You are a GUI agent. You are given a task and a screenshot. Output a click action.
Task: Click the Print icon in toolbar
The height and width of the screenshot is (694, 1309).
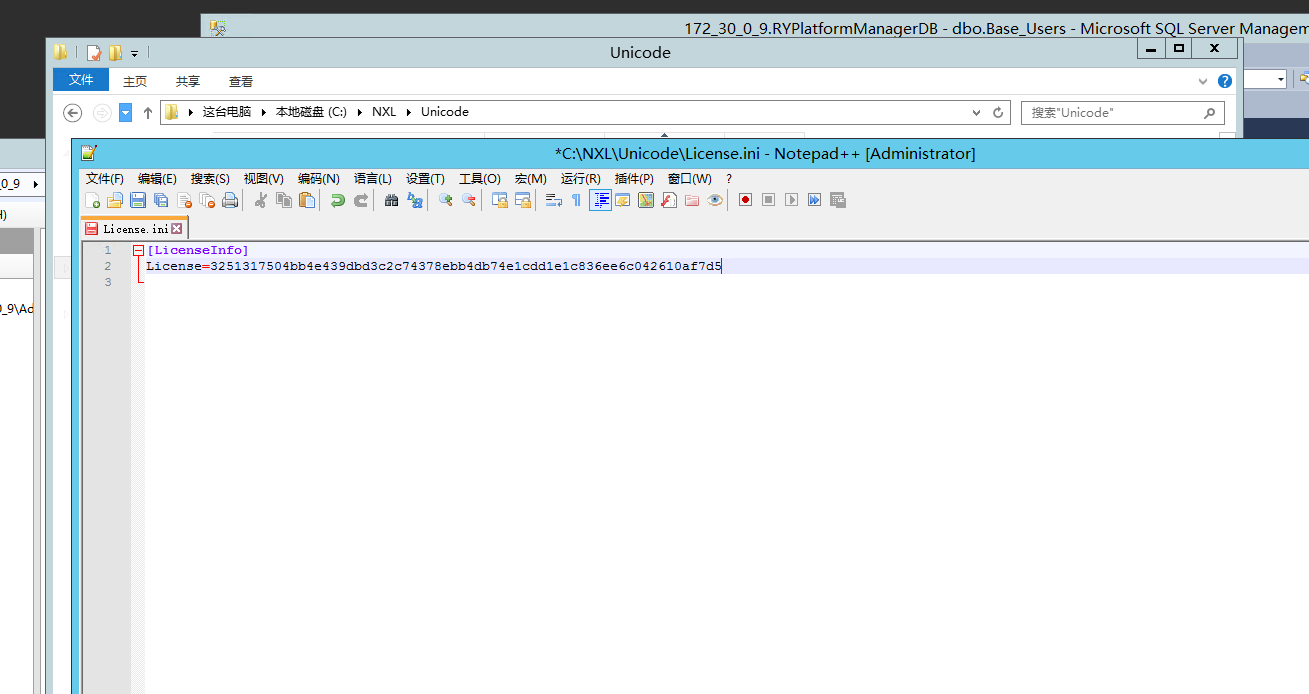230,200
